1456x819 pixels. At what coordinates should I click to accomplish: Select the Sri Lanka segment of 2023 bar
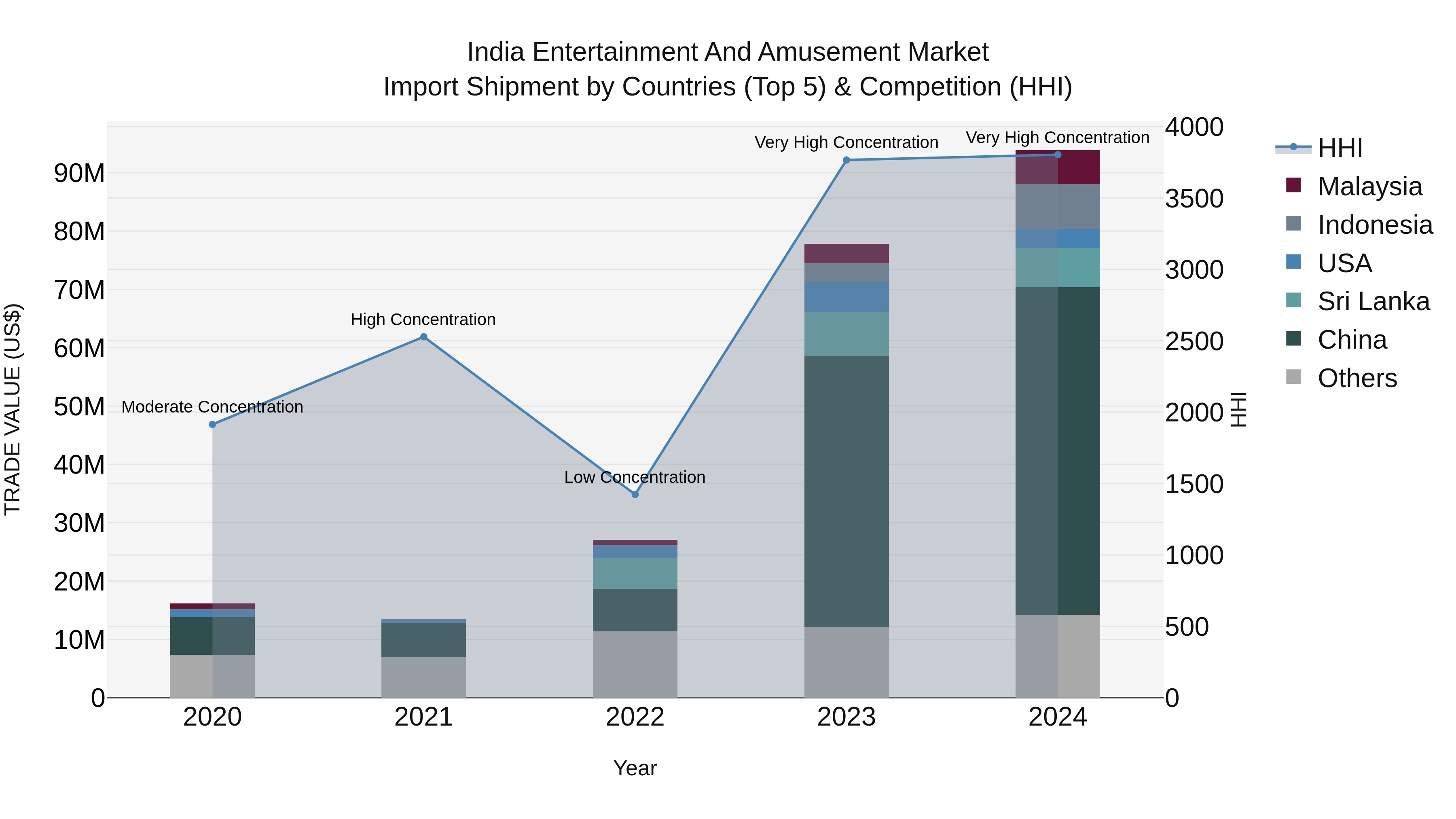click(846, 334)
